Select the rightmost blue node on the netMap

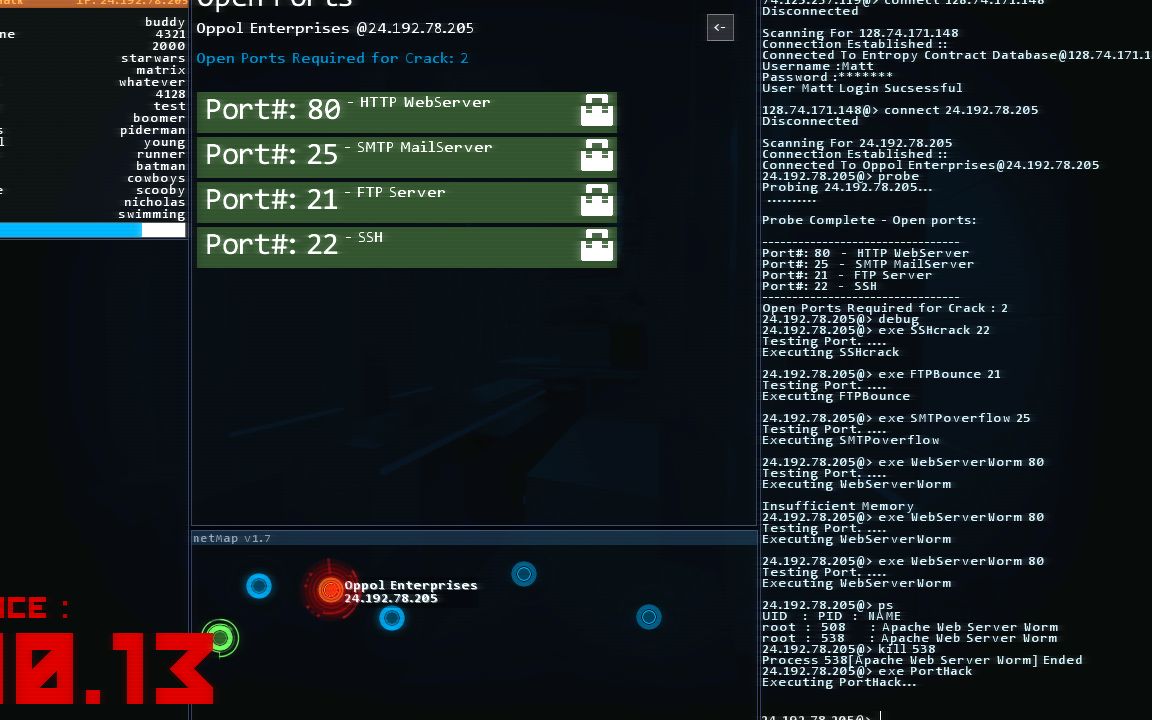pos(649,616)
